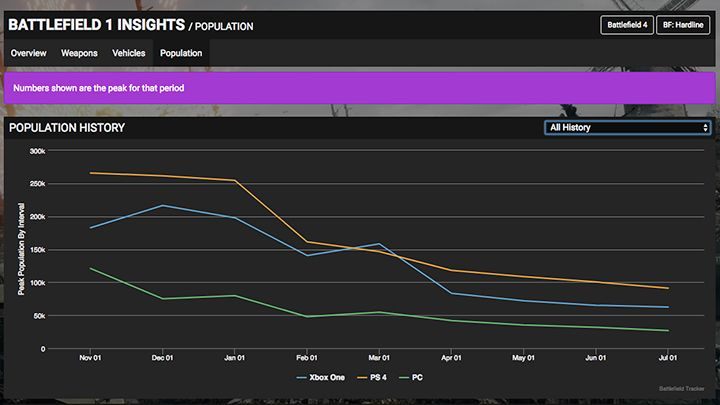The height and width of the screenshot is (405, 720).
Task: Click the PS 4 line point at Feb 01
Action: (x=307, y=242)
